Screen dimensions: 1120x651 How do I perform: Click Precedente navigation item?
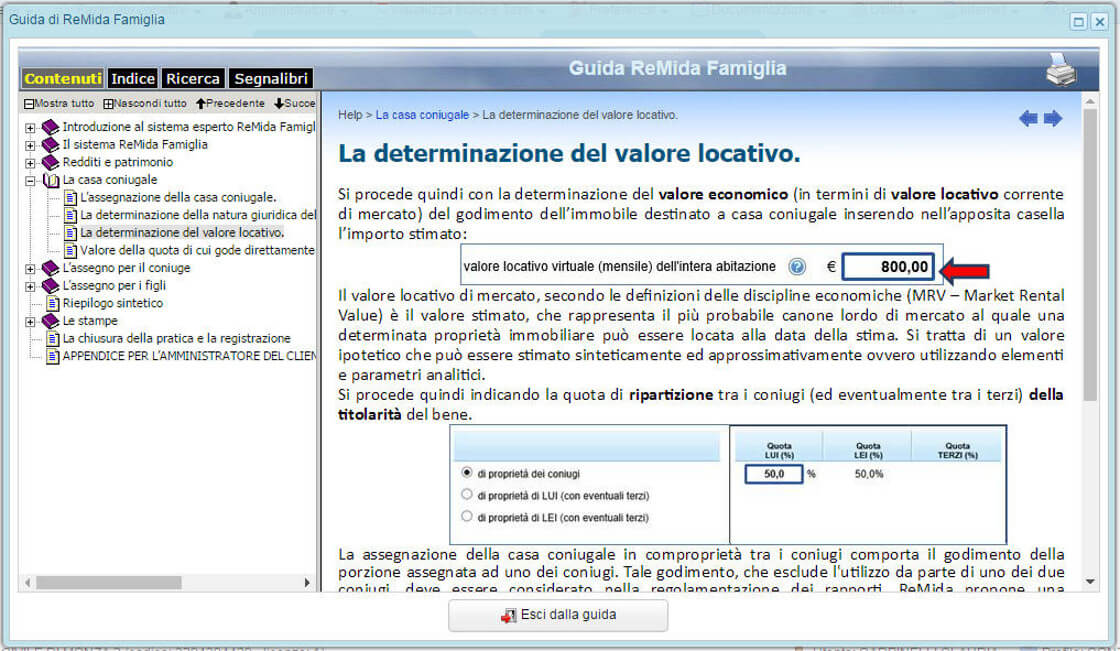point(230,104)
